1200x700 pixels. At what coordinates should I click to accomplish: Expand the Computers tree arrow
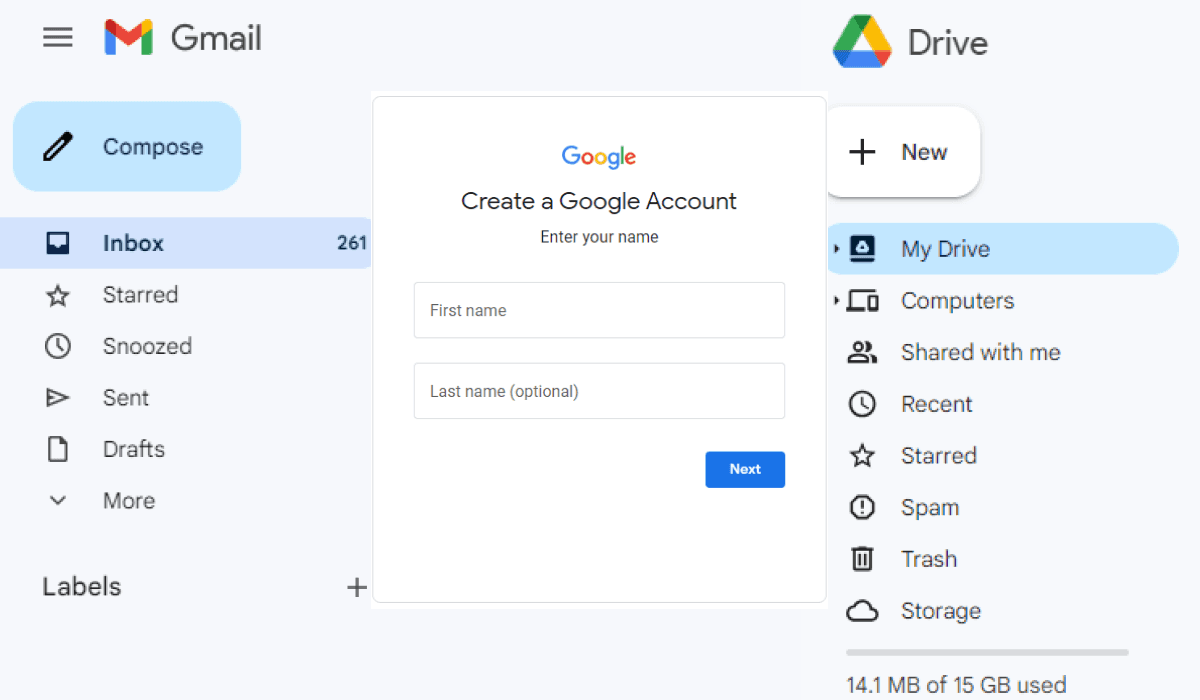(836, 301)
